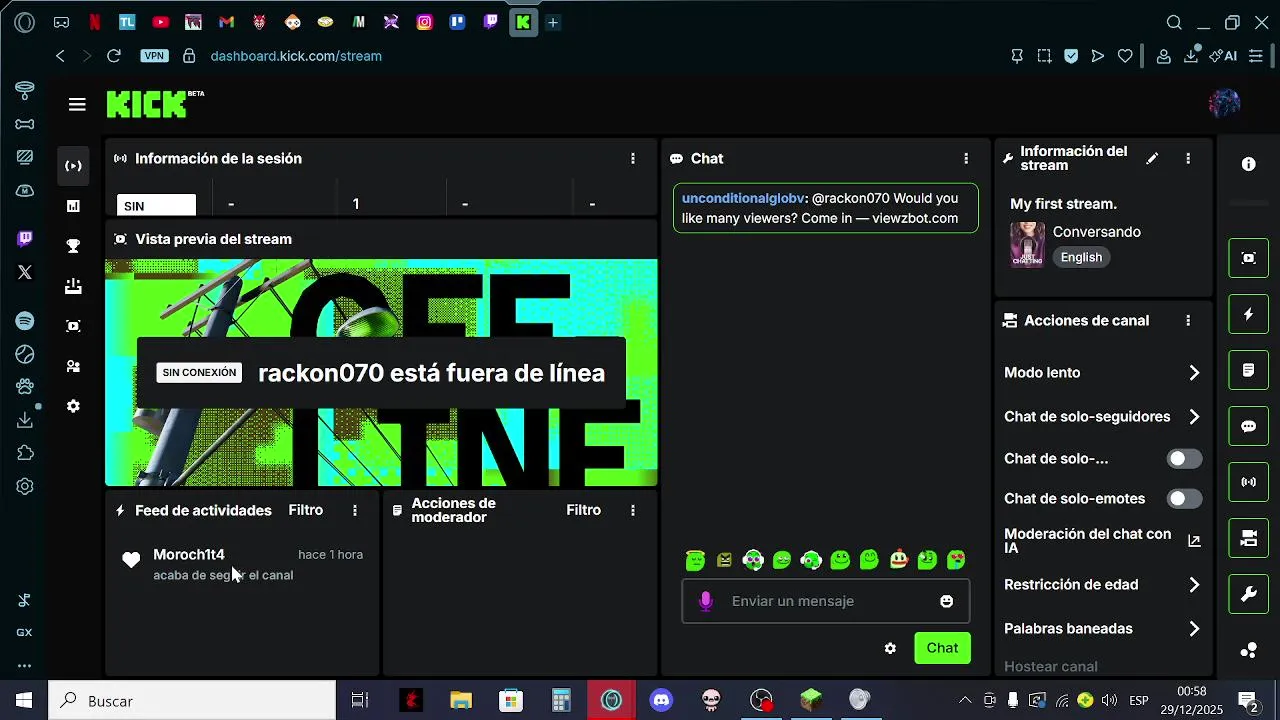
Task: Click the Conversando category thumbnail
Action: (1027, 244)
